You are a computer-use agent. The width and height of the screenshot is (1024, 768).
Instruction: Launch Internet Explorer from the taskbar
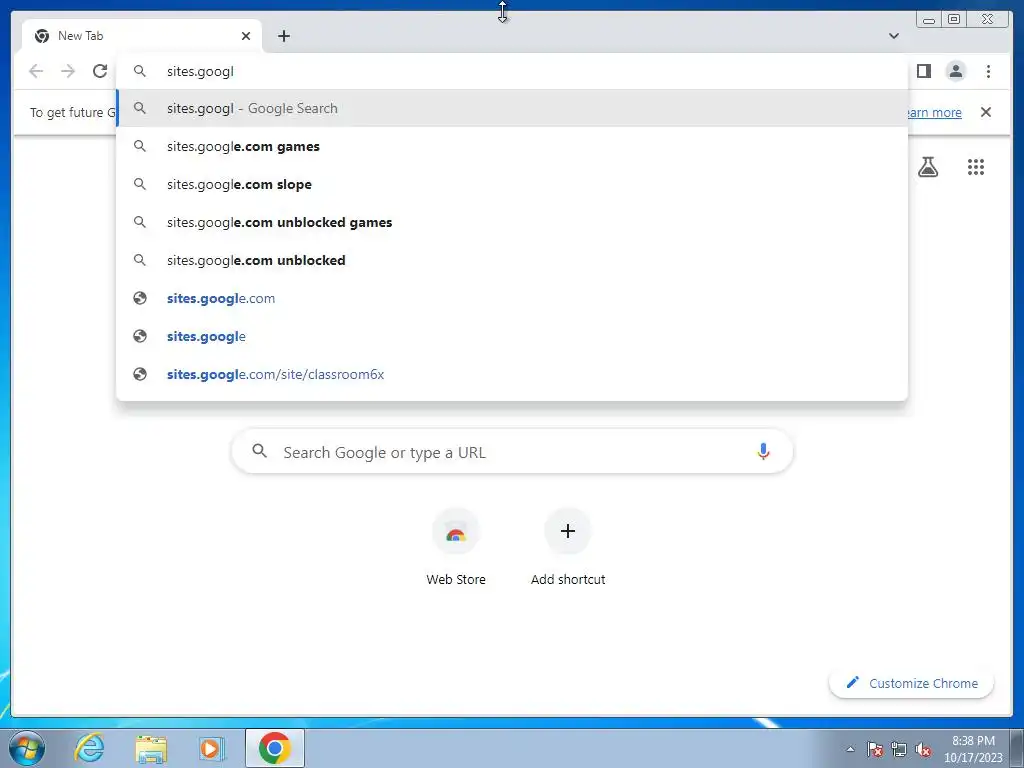[x=89, y=748]
